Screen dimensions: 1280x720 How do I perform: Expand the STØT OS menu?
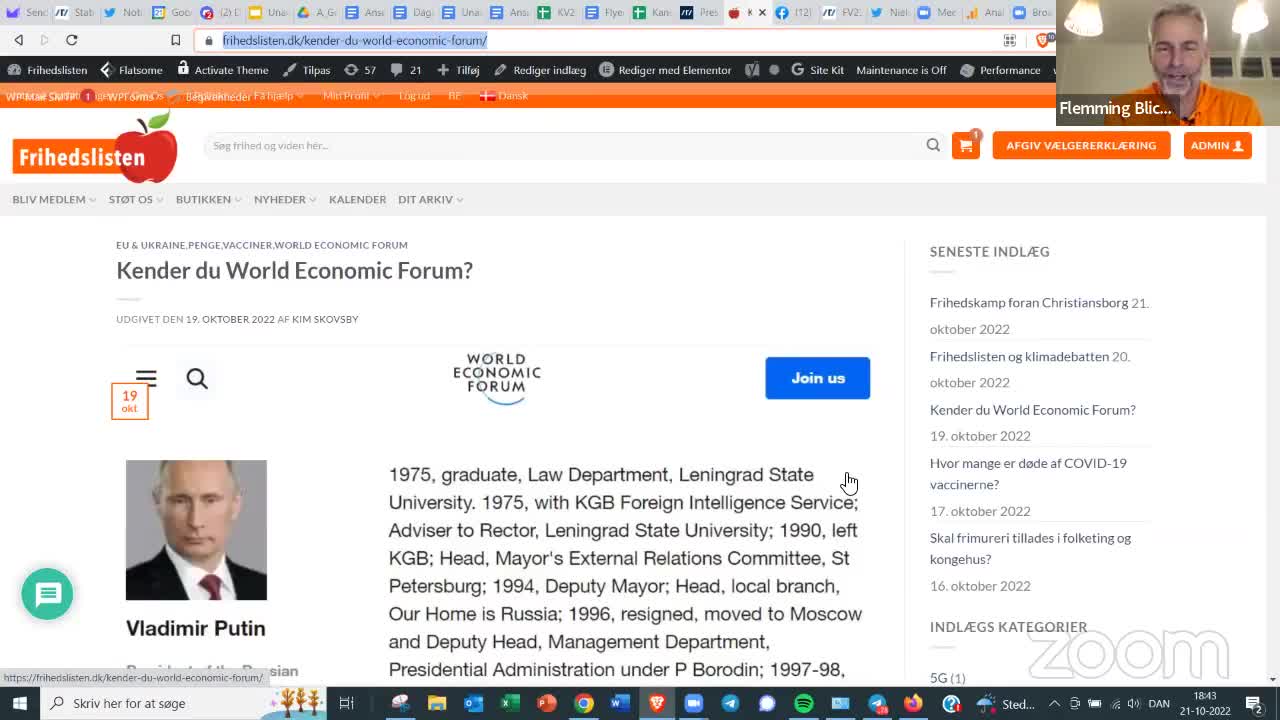[x=136, y=199]
